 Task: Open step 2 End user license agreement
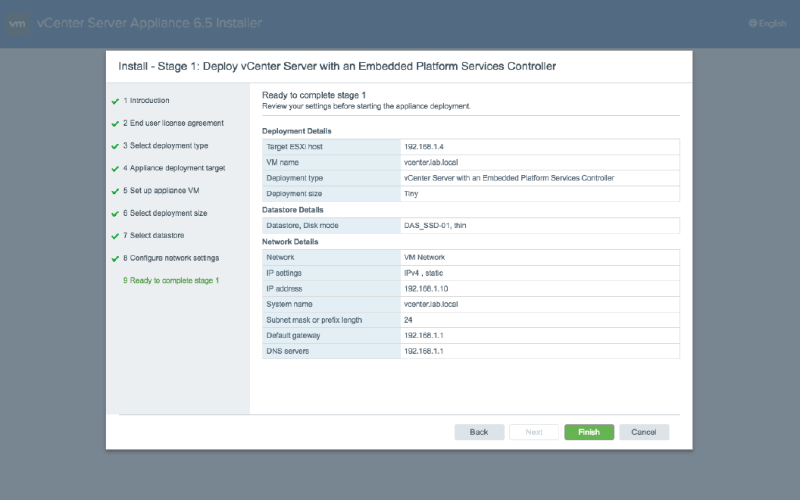pyautogui.click(x=173, y=123)
